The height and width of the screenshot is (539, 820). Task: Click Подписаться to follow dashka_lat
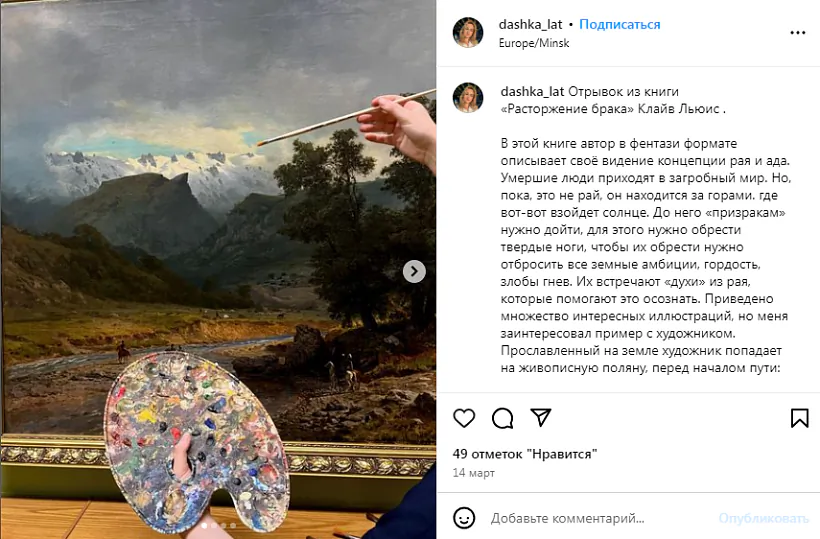pyautogui.click(x=620, y=25)
